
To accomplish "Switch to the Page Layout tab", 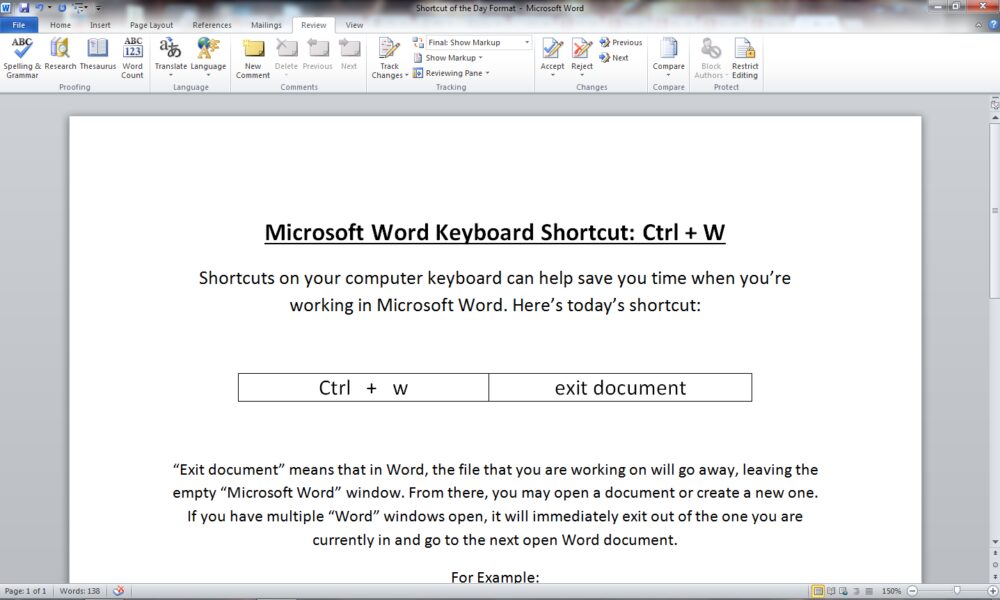I will point(151,25).
